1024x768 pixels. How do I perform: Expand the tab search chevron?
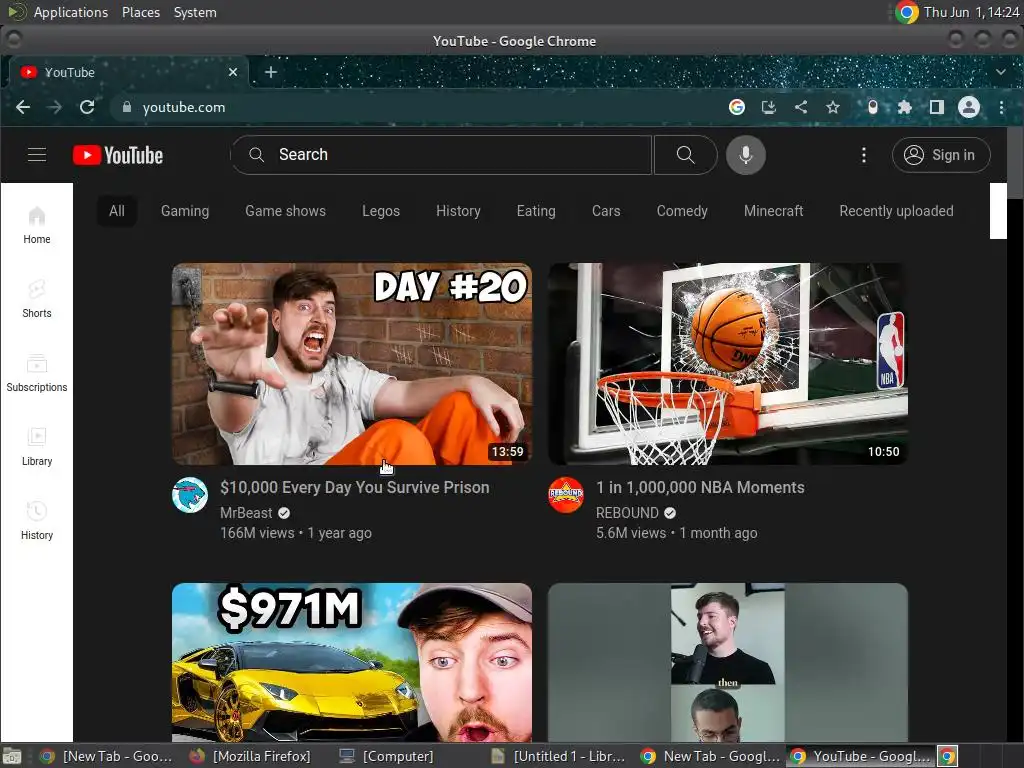coord(1000,72)
